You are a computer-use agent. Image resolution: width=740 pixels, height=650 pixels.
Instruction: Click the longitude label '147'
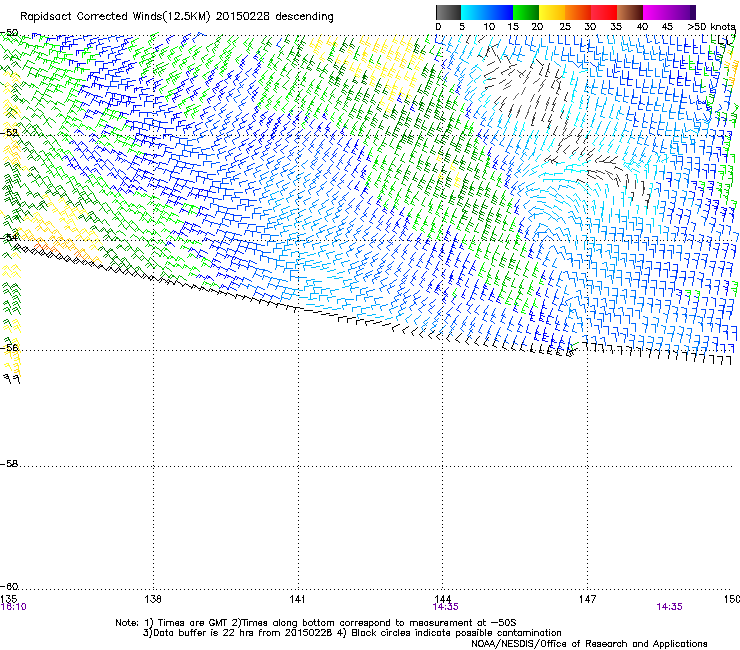pyautogui.click(x=588, y=599)
